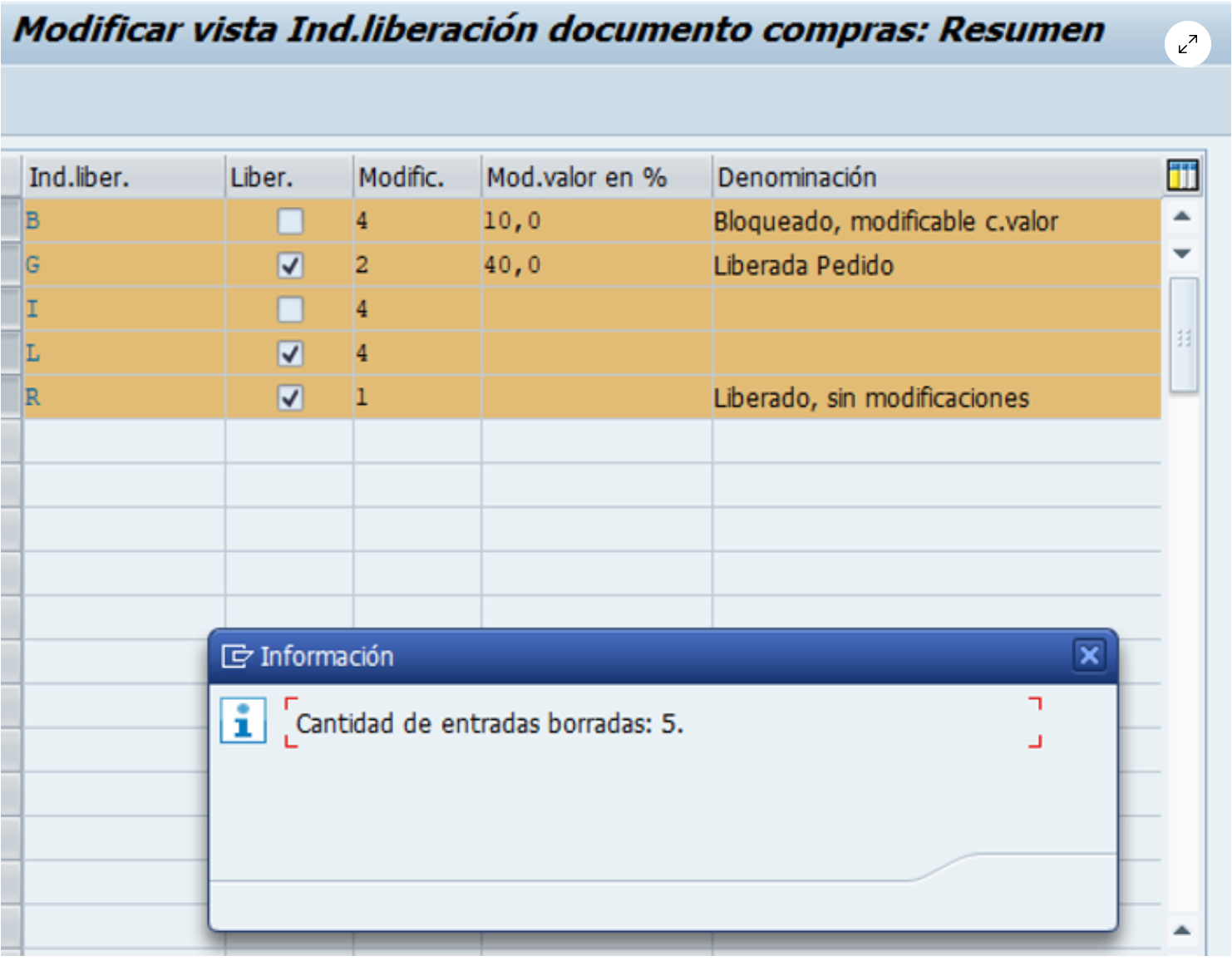Uncheck the Liber. checkbox for row L

(290, 353)
